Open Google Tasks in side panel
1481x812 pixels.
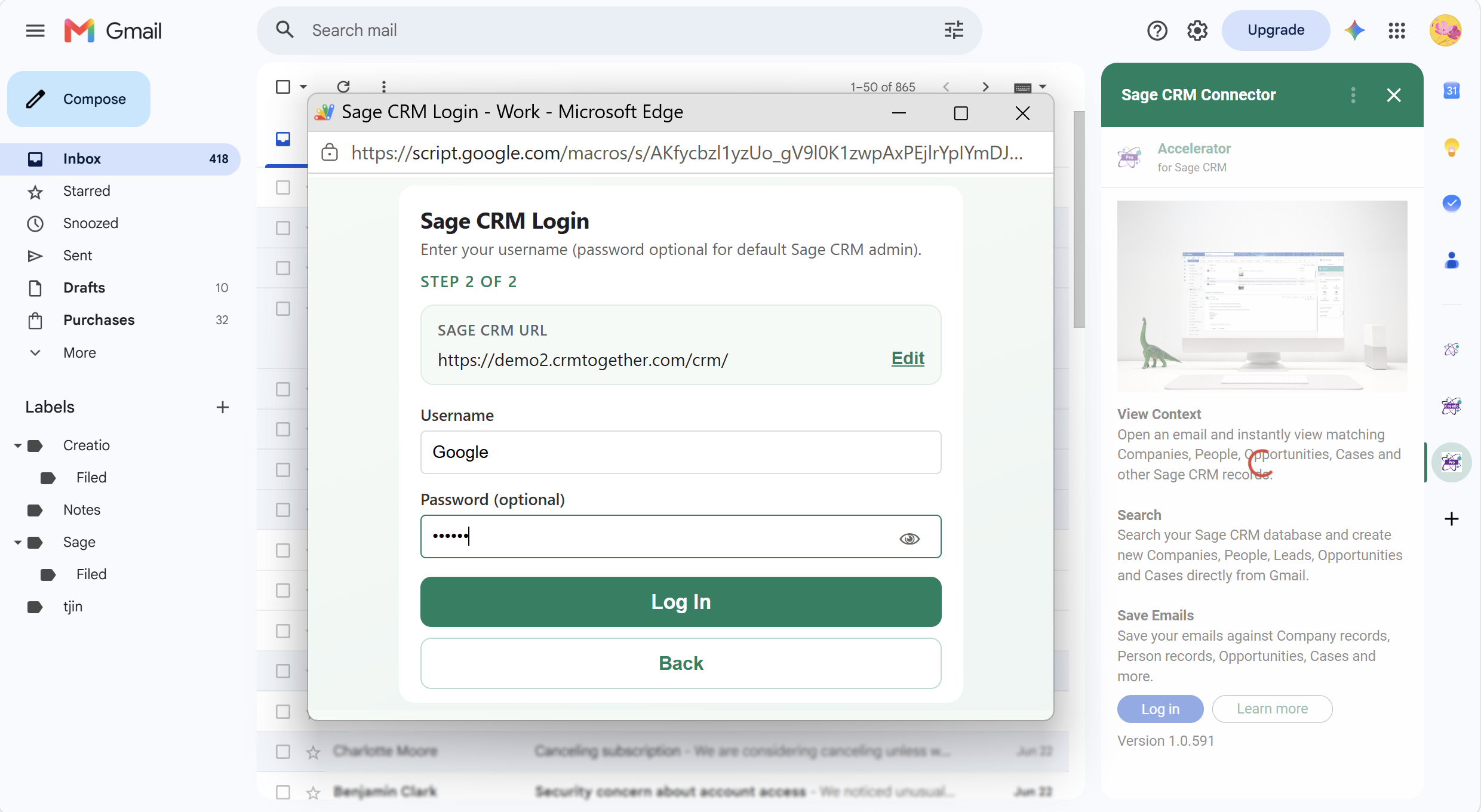click(x=1452, y=203)
